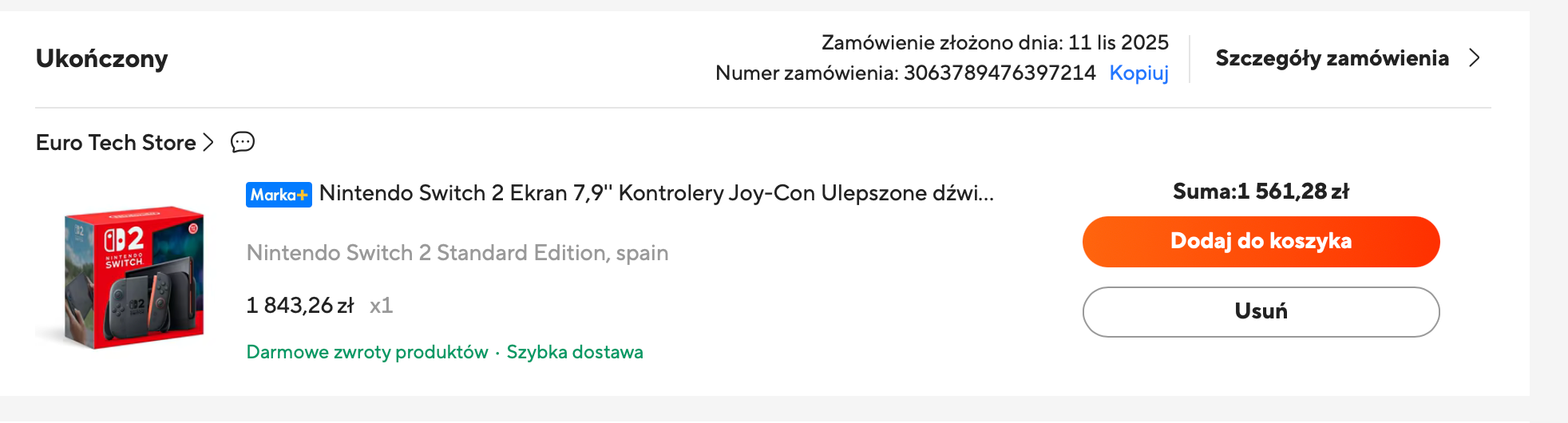Copy the order number with Kopiuj
1568x423 pixels.
pyautogui.click(x=1138, y=73)
